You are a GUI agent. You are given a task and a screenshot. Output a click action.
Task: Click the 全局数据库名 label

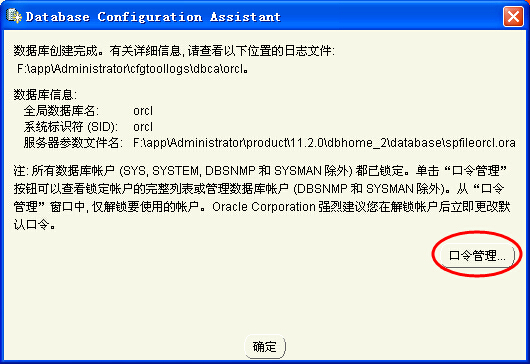coord(61,111)
